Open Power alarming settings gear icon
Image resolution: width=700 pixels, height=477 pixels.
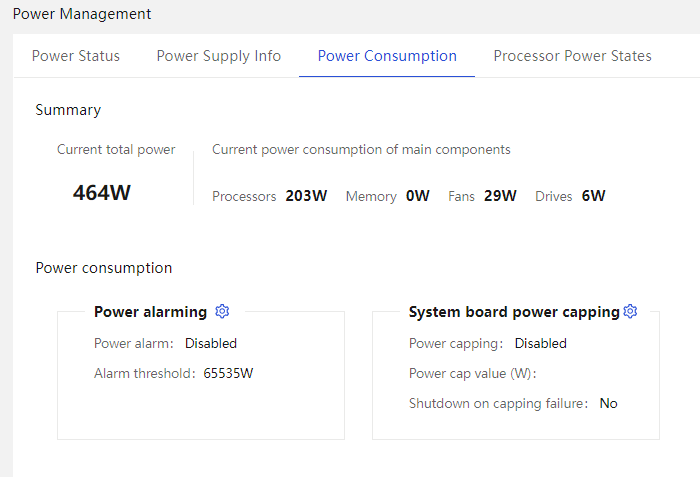tap(222, 311)
